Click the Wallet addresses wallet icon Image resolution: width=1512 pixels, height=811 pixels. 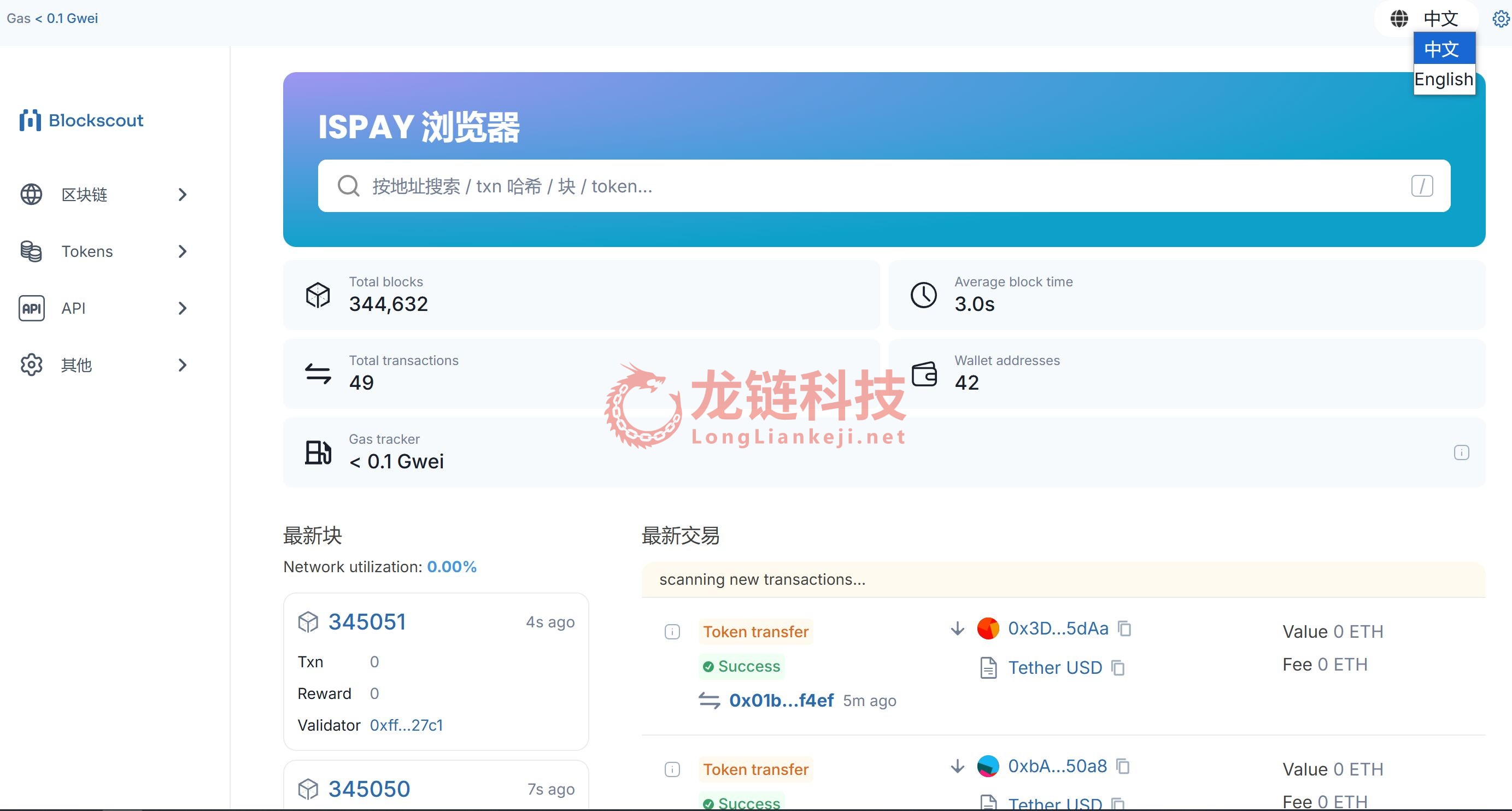tap(924, 373)
